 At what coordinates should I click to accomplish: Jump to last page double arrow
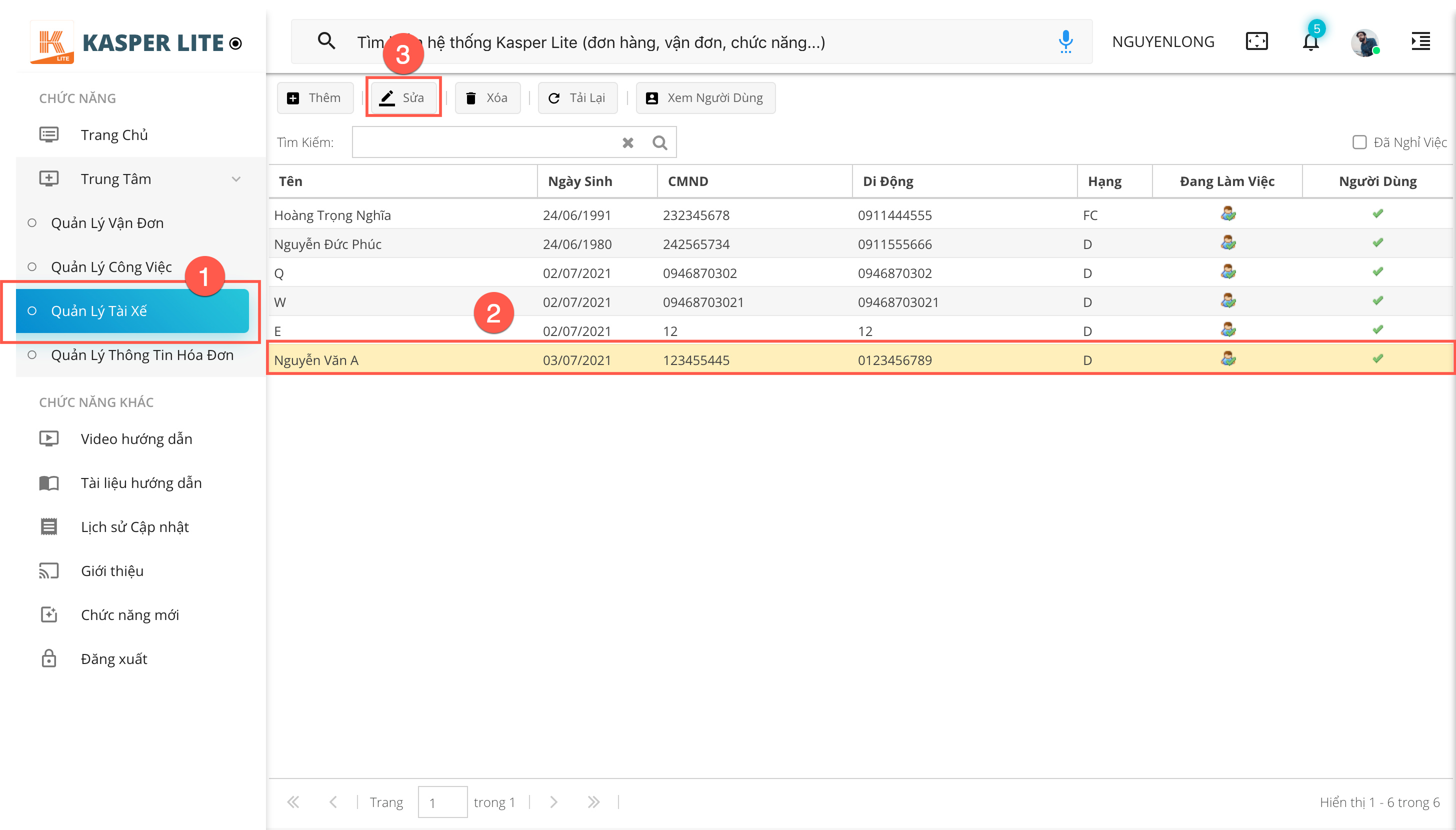[593, 802]
